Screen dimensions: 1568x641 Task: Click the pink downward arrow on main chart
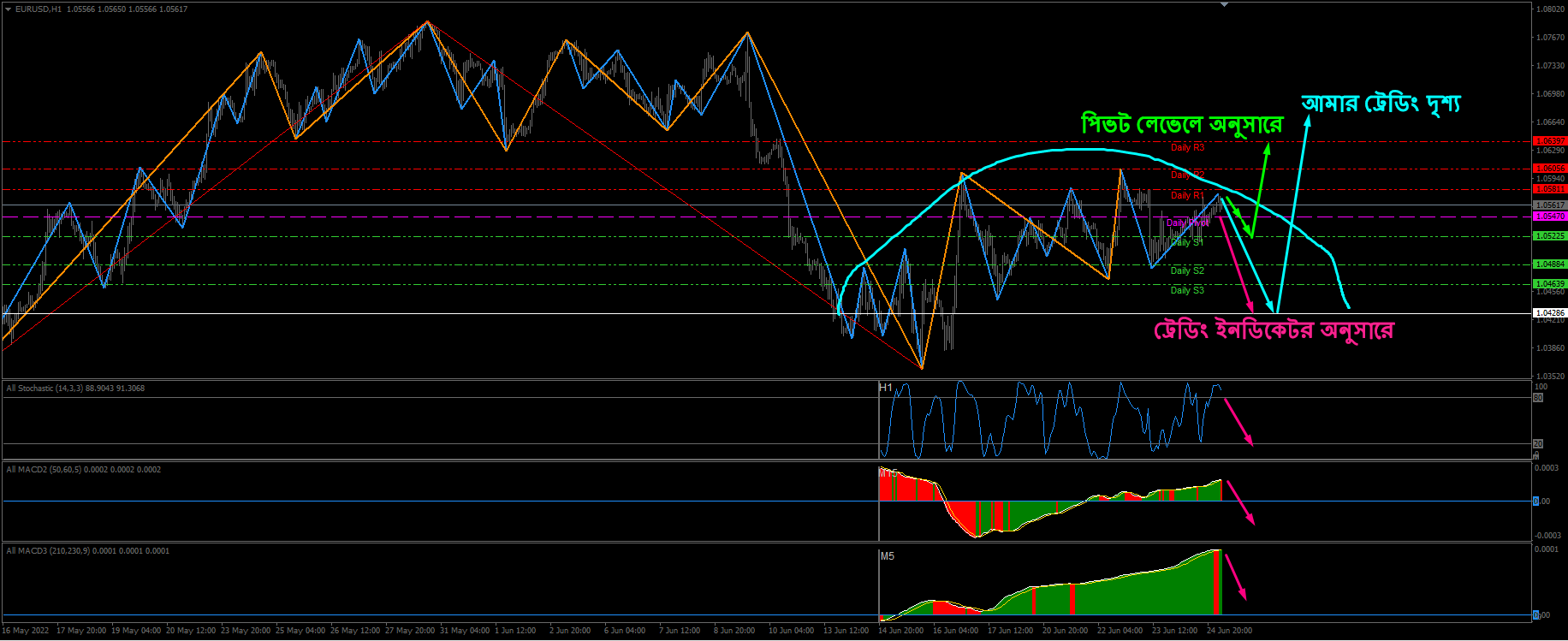coord(1236,264)
